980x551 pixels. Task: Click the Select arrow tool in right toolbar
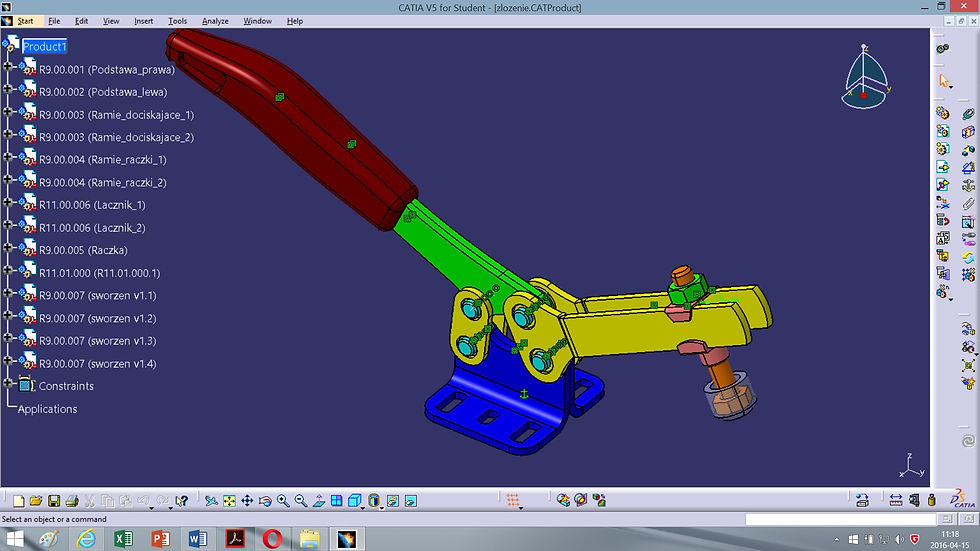(x=943, y=81)
